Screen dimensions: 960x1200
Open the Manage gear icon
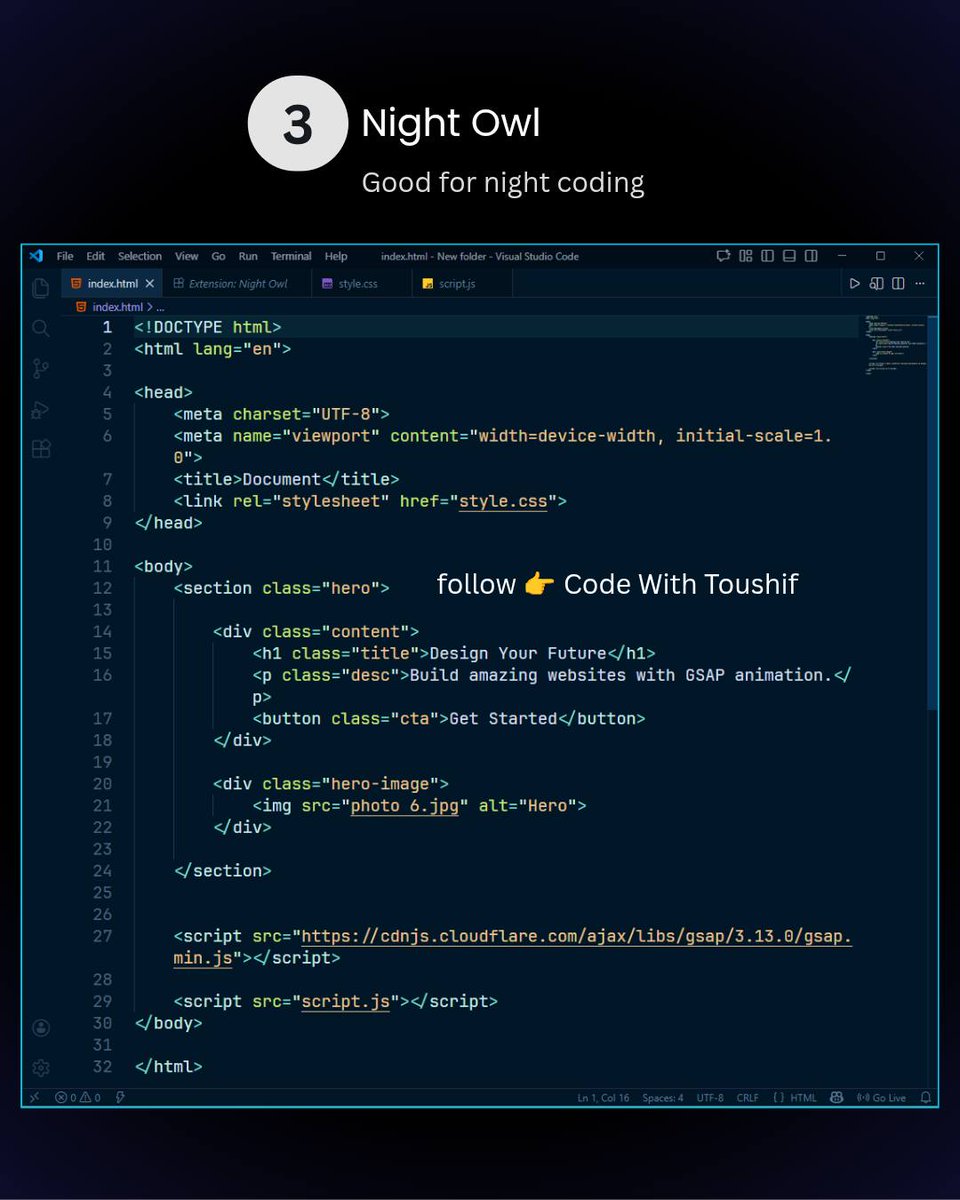pos(41,1067)
